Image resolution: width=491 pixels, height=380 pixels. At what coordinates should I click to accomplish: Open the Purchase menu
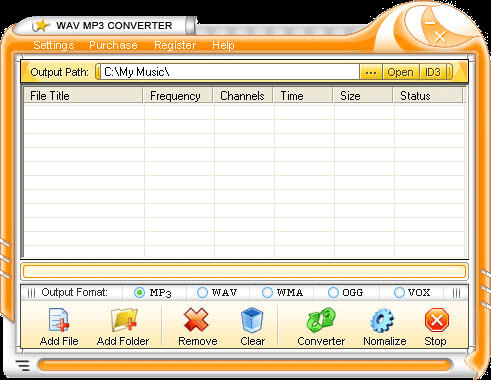click(x=113, y=45)
